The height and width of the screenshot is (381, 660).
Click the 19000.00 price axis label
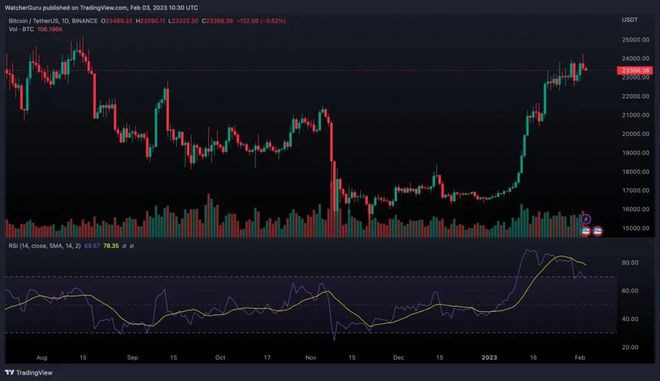(636, 153)
